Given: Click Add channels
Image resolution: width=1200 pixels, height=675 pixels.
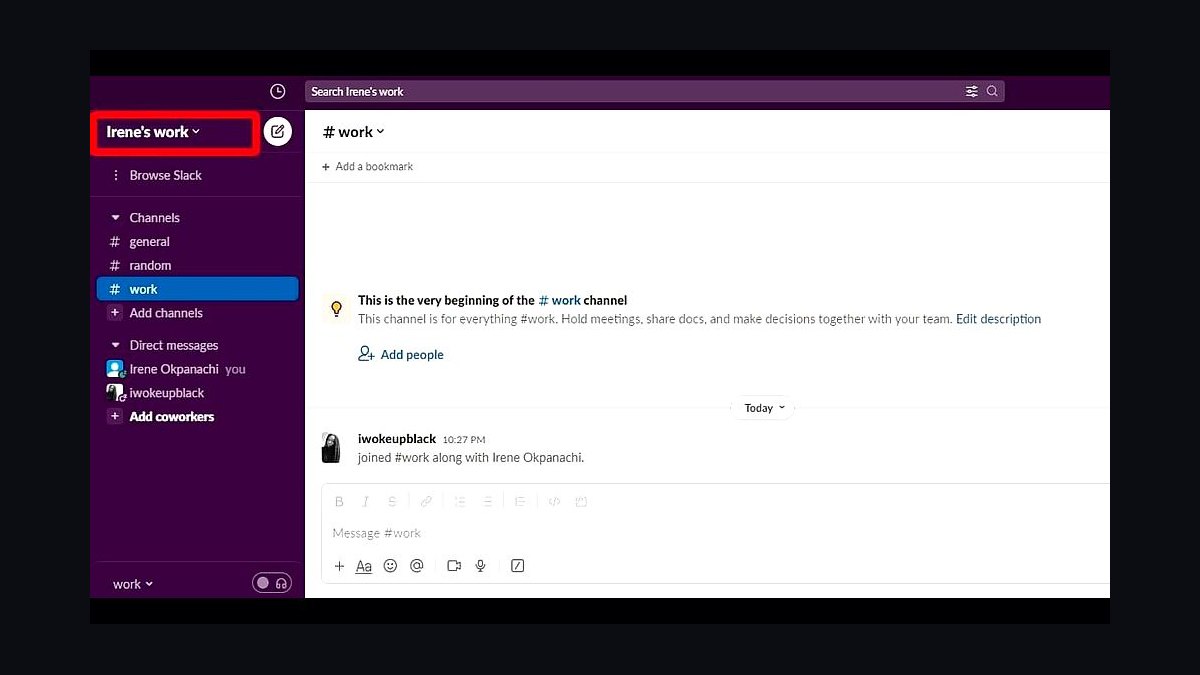Looking at the screenshot, I should (166, 313).
